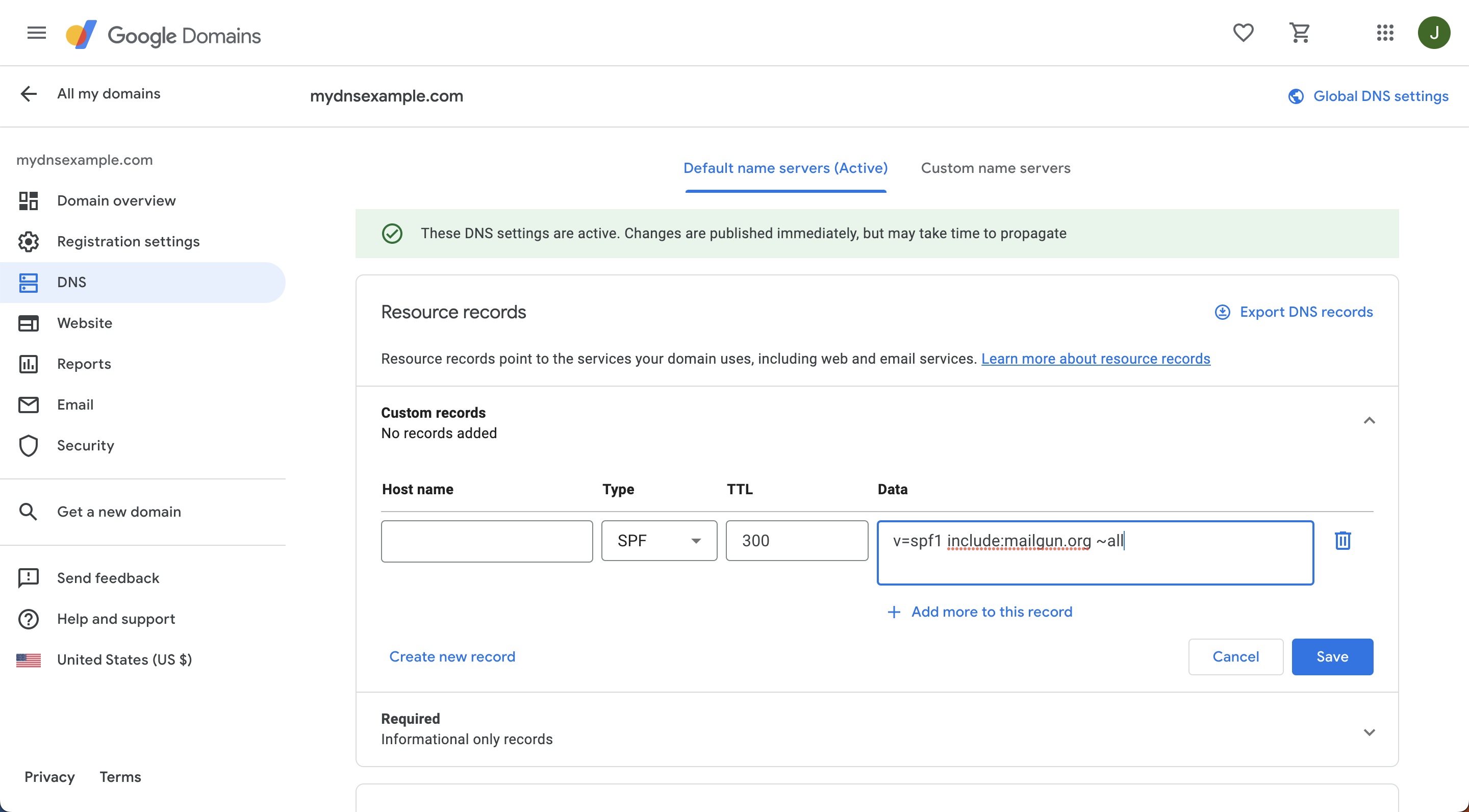Image resolution: width=1469 pixels, height=812 pixels.
Task: Save the new SPF record
Action: point(1332,656)
